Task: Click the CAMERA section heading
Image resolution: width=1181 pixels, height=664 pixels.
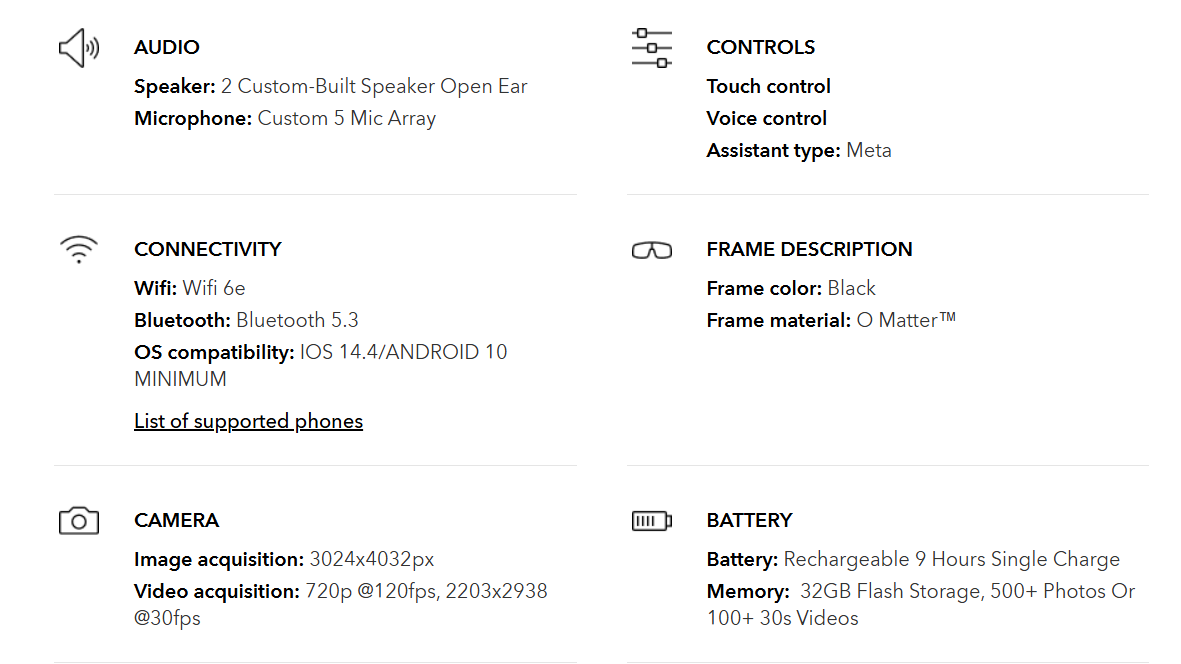Action: click(176, 520)
